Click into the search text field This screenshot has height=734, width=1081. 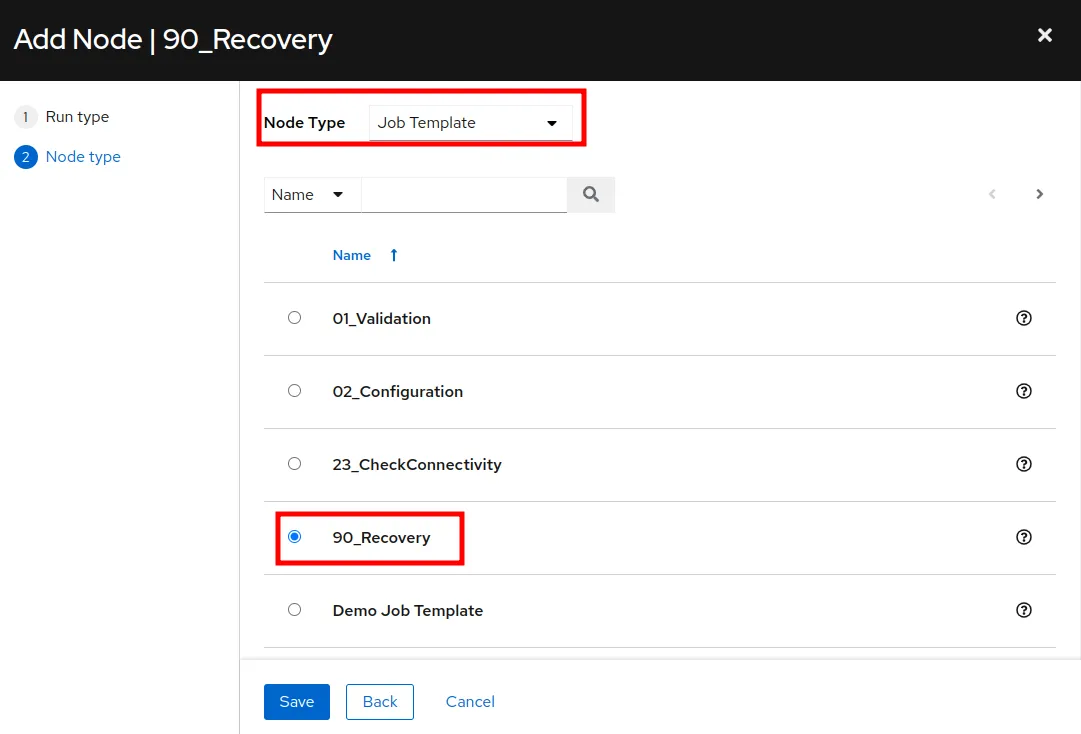463,195
